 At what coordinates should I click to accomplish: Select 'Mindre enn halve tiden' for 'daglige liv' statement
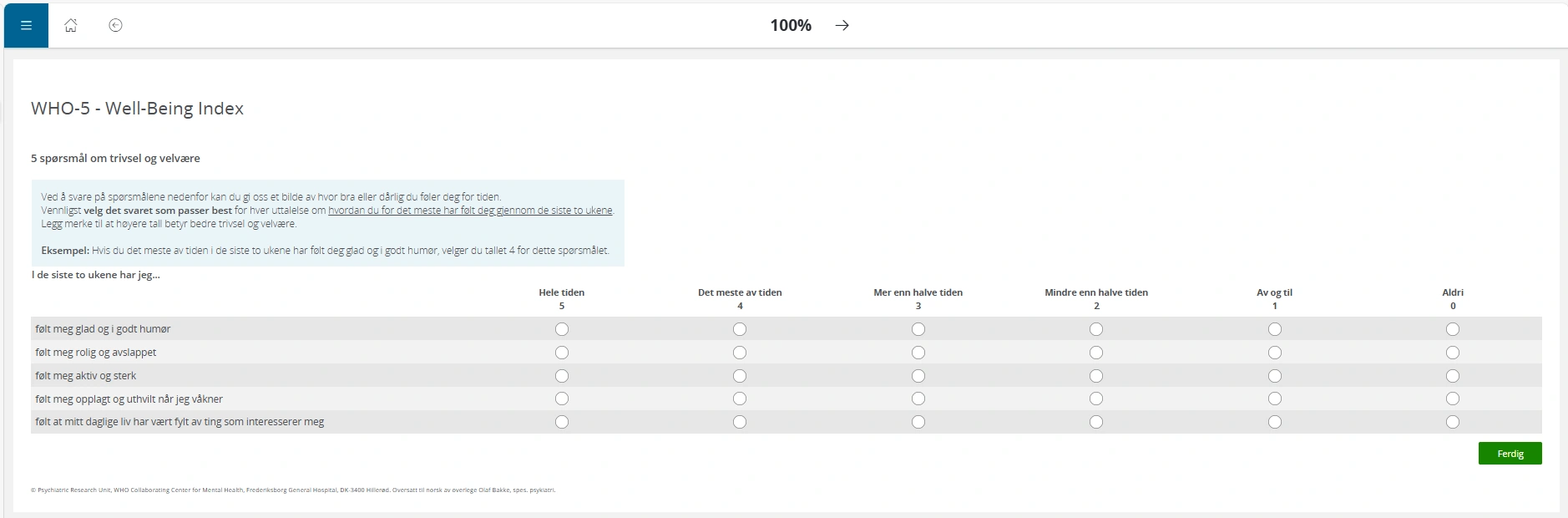click(1096, 422)
